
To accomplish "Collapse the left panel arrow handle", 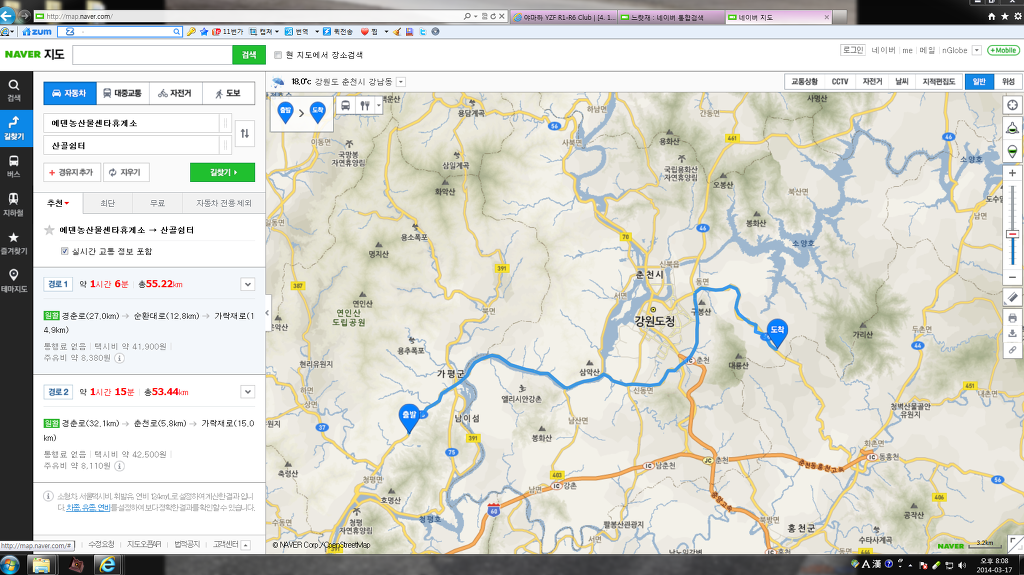I will [268, 313].
